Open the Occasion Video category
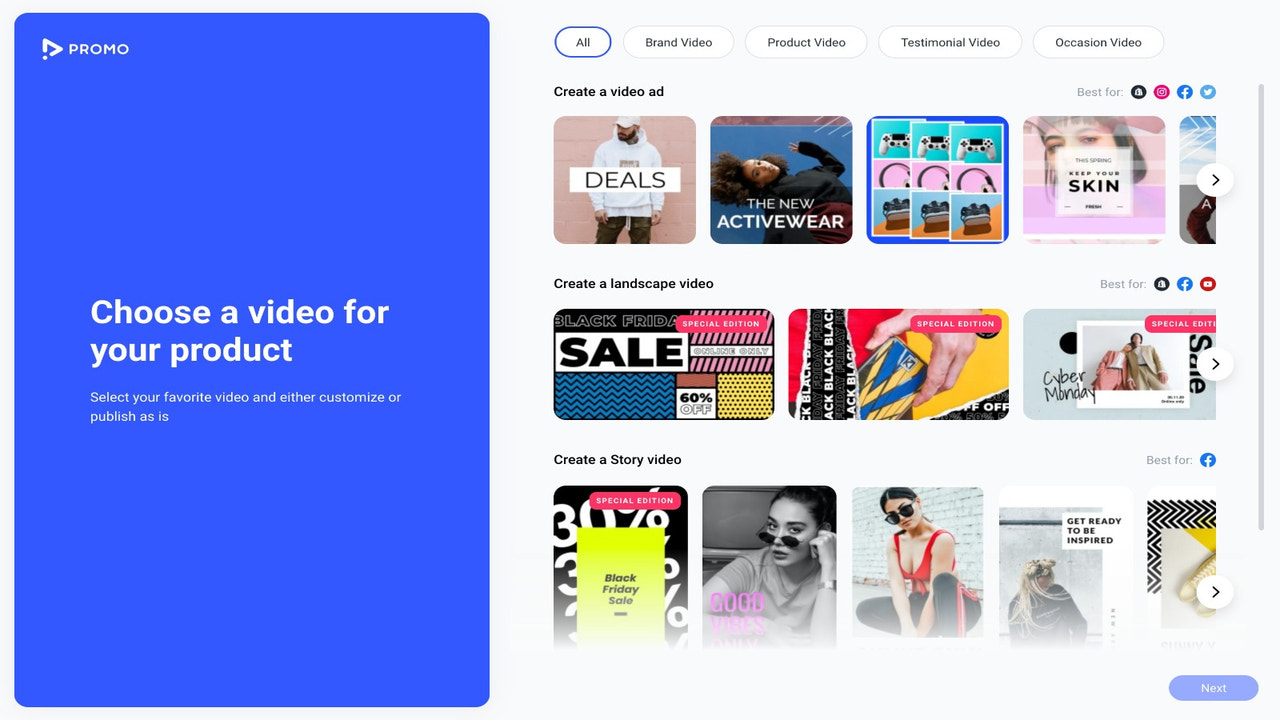This screenshot has height=720, width=1280. coord(1098,42)
